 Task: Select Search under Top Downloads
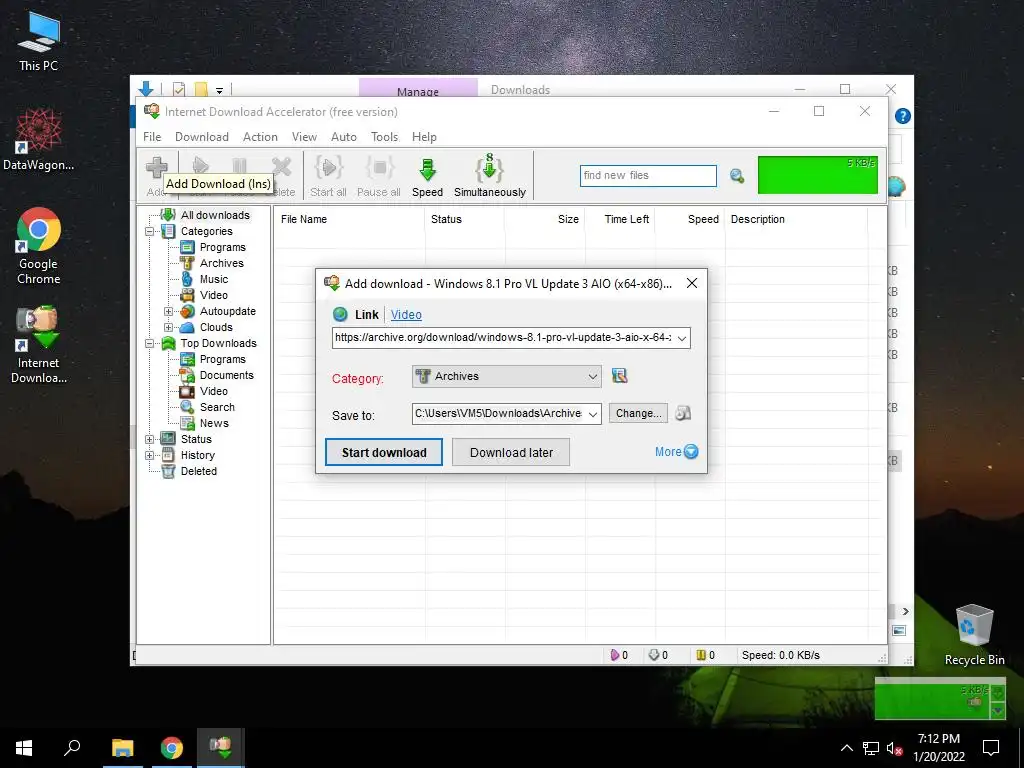click(217, 407)
